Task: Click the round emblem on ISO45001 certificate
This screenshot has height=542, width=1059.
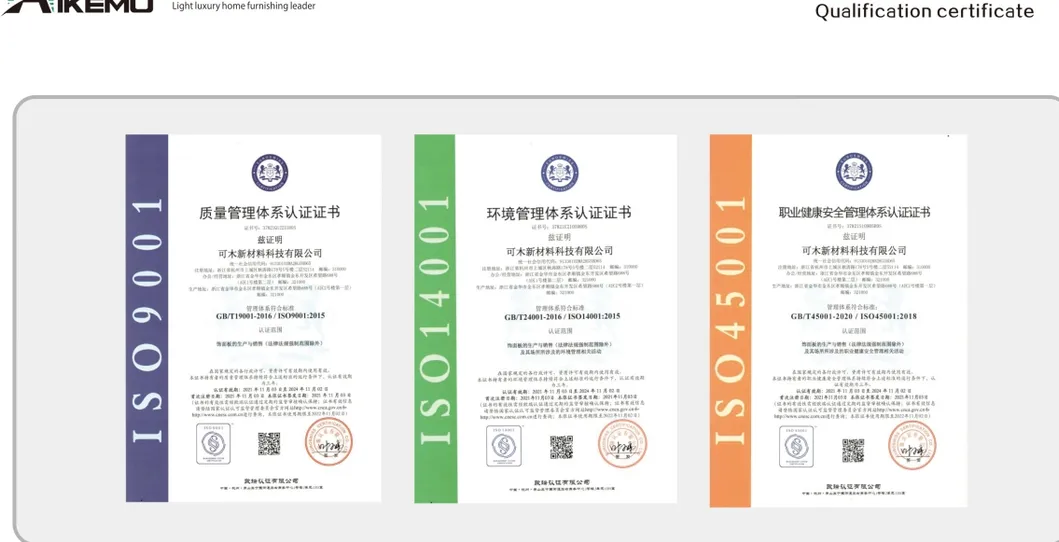Action: coord(853,172)
